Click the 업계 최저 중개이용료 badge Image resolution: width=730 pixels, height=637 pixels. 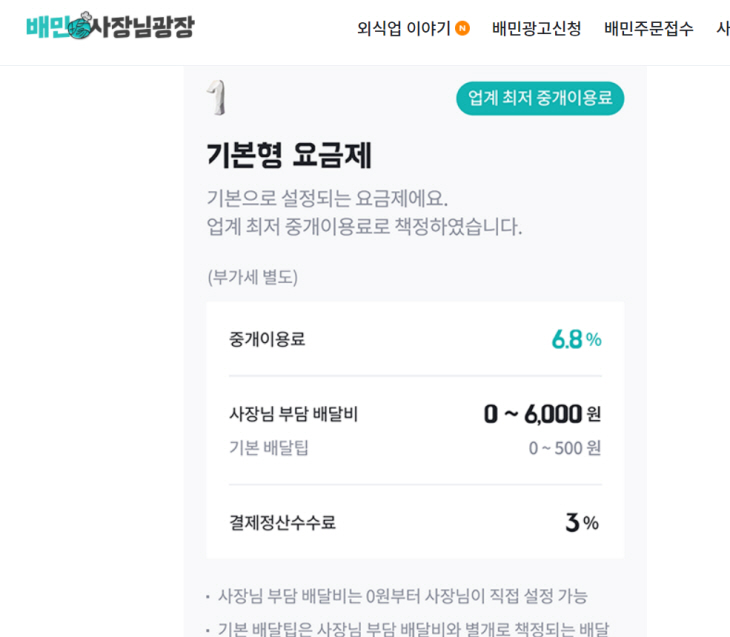(540, 98)
